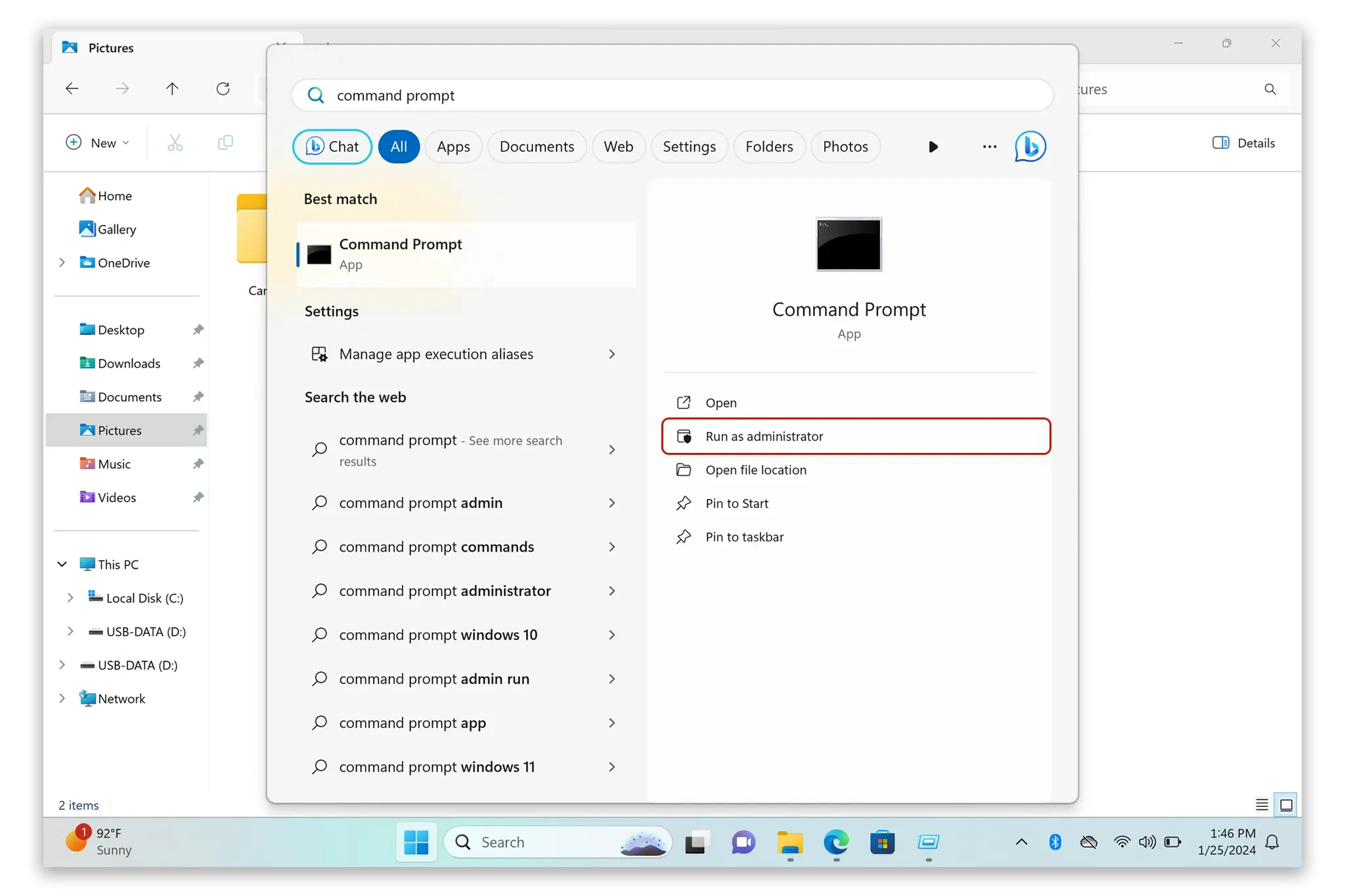Launch Microsoft Store from the taskbar
Image resolution: width=1345 pixels, height=896 pixels.
883,842
